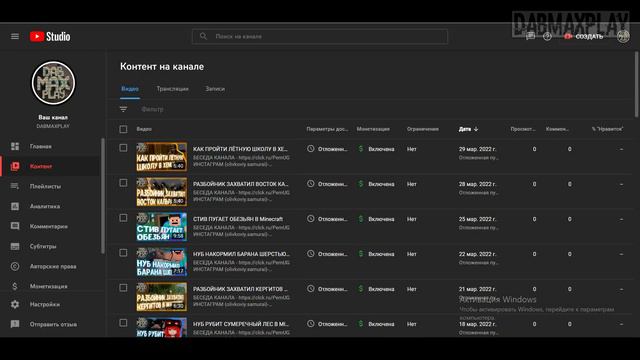Viewport: 640px width, 360px height.
Task: Open video title КАК ПРОЙТИ ЛЁТНУЮ ШКОЛУ В ХЕ
Action: click(240, 149)
